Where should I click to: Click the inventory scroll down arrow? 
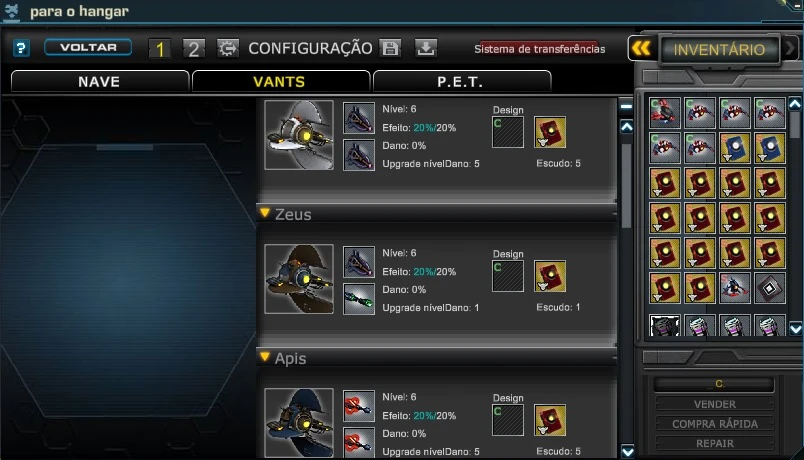(x=795, y=329)
